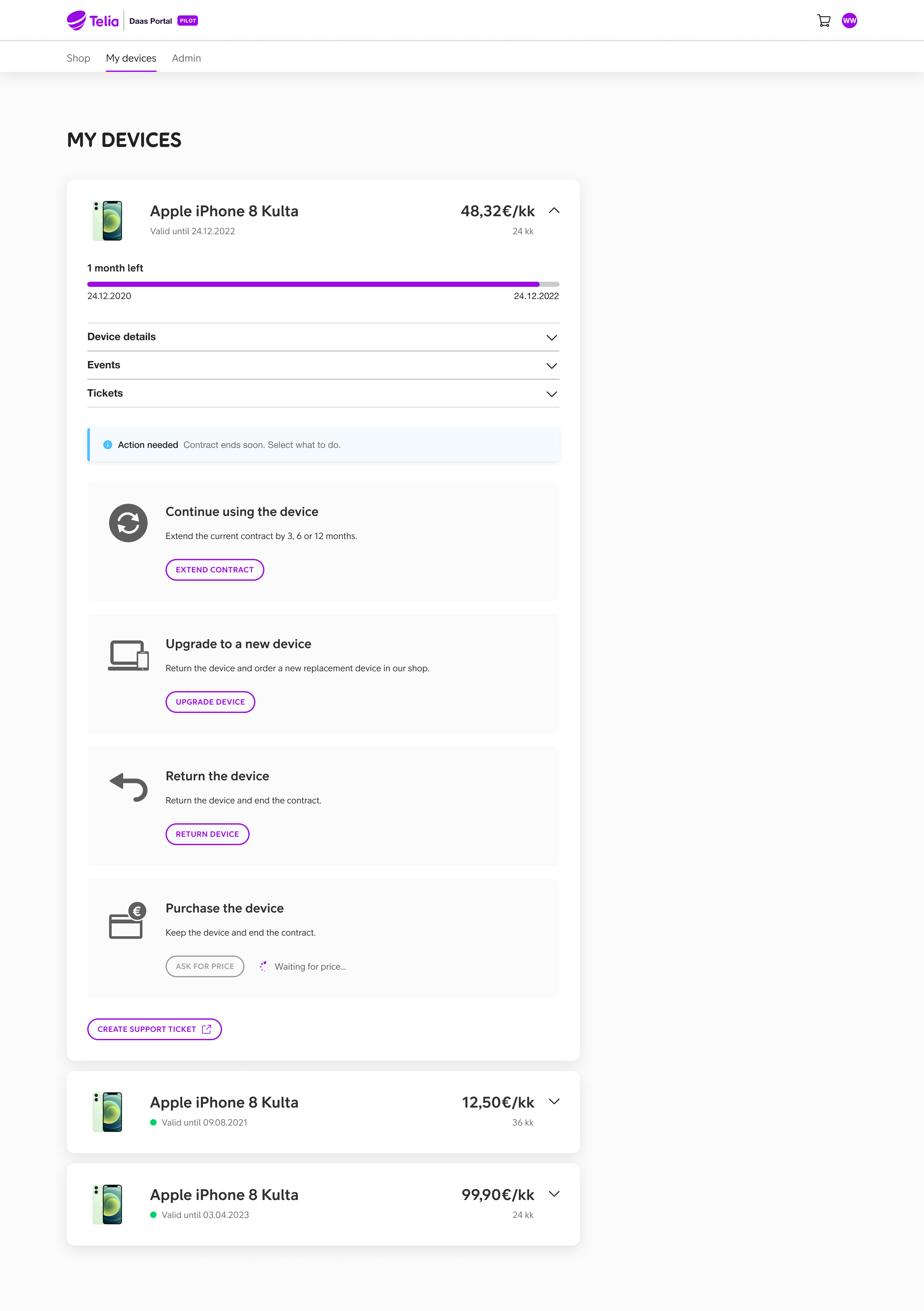This screenshot has height=1311, width=924.
Task: Switch to the Admin tab
Action: pos(186,58)
